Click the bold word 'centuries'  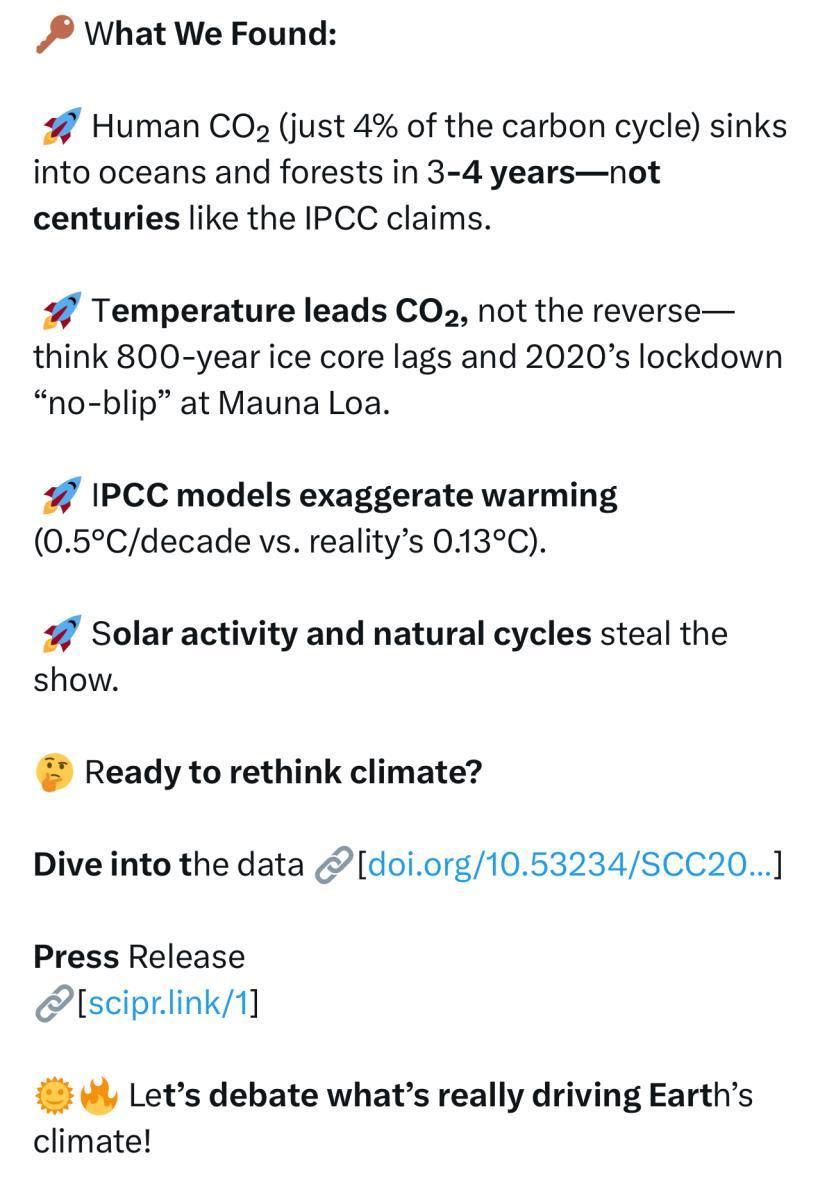pyautogui.click(x=106, y=219)
